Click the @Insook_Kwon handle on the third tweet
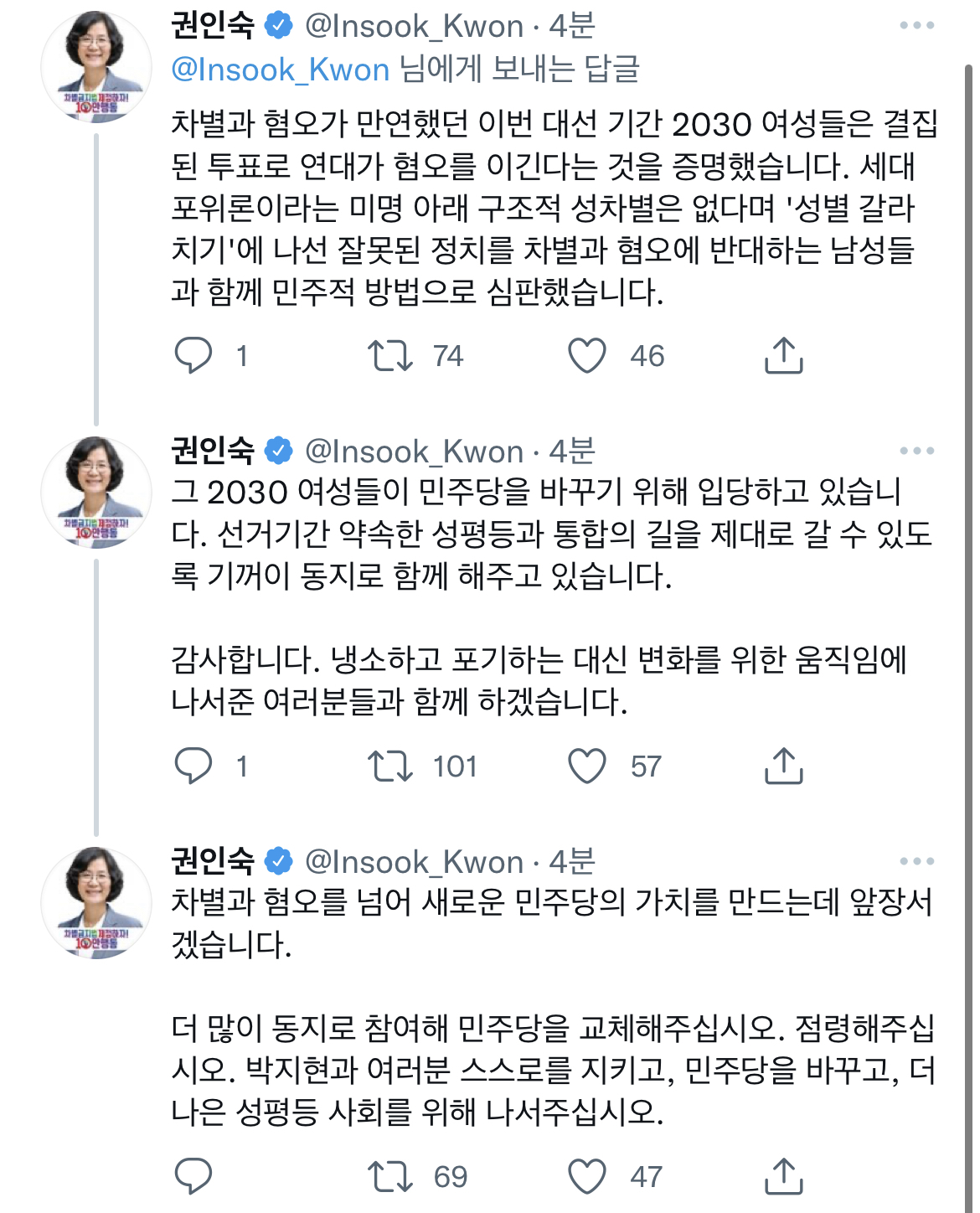The image size is (980, 1213). tap(414, 859)
